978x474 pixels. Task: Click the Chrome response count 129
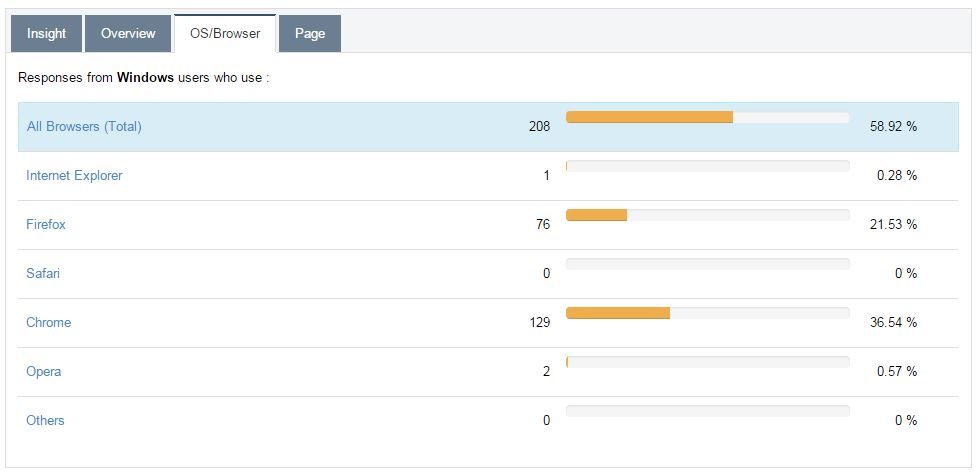pyautogui.click(x=539, y=323)
